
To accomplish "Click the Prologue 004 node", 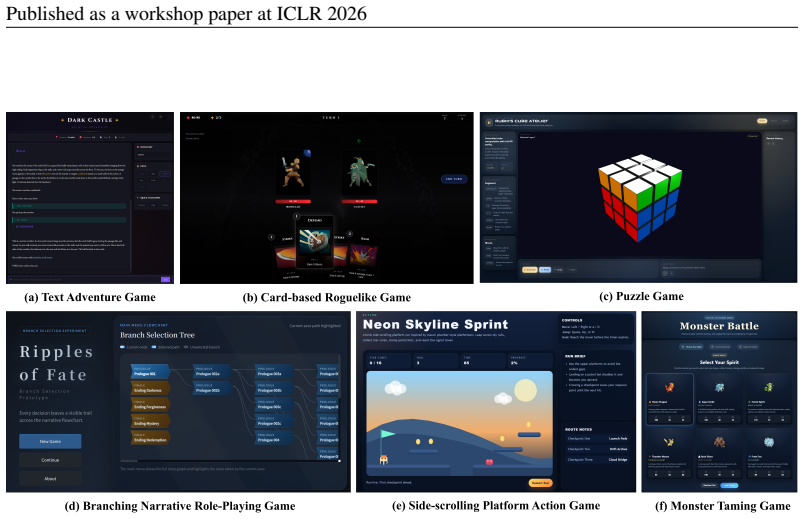I will (274, 438).
